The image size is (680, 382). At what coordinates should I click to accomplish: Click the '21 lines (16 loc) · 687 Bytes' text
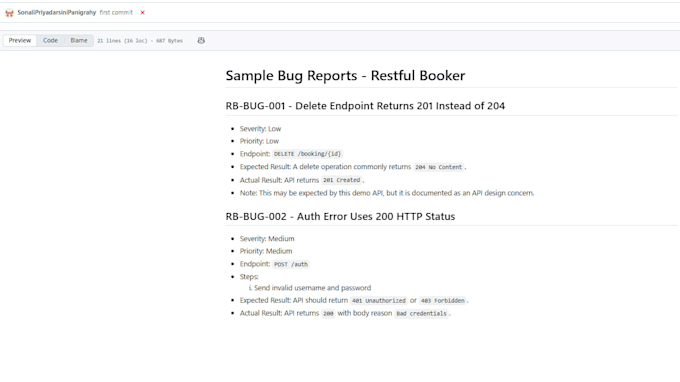140,41
